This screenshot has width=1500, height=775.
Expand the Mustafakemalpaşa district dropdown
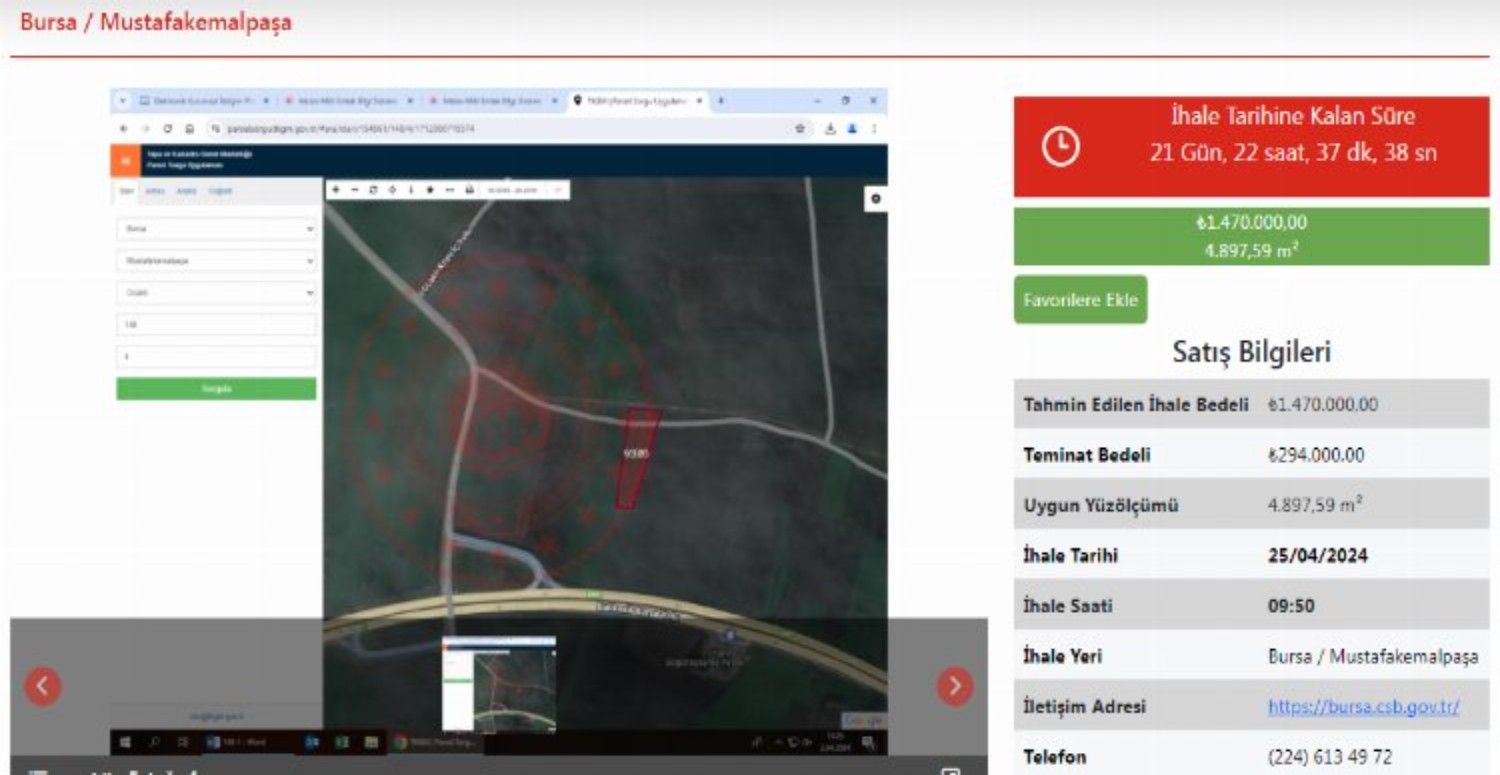(216, 261)
